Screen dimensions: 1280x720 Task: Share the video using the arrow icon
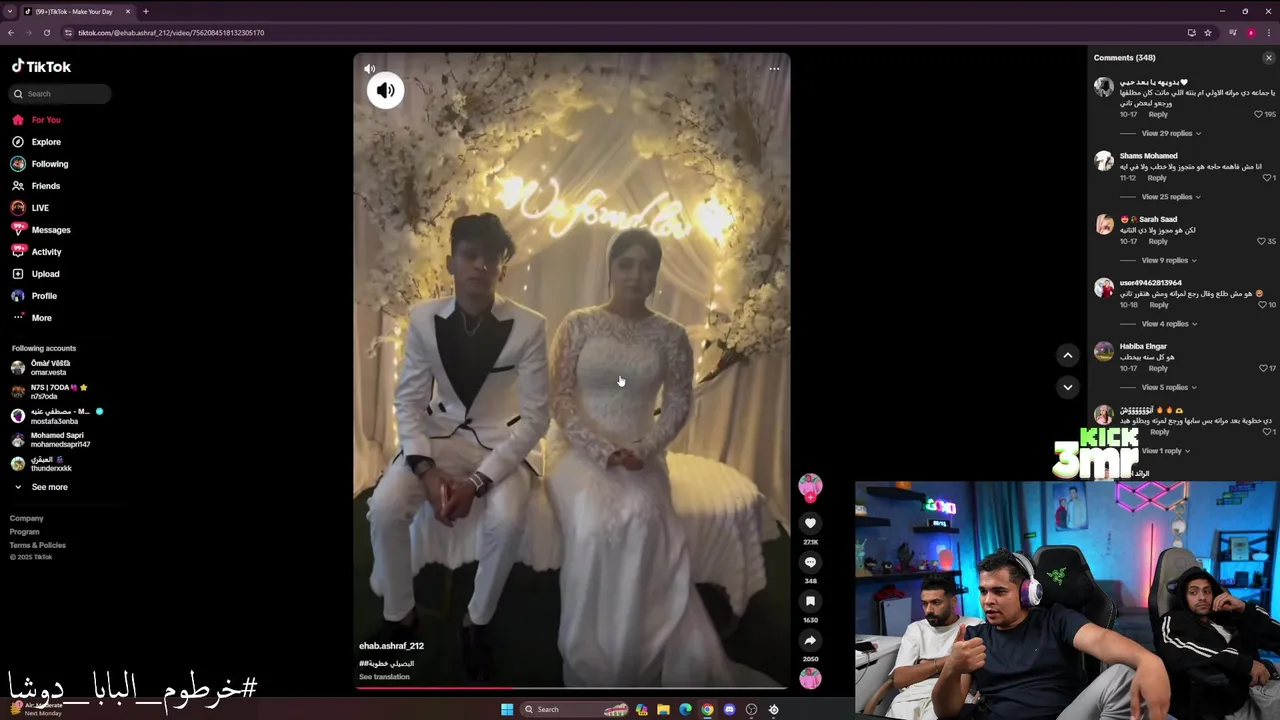(x=811, y=640)
